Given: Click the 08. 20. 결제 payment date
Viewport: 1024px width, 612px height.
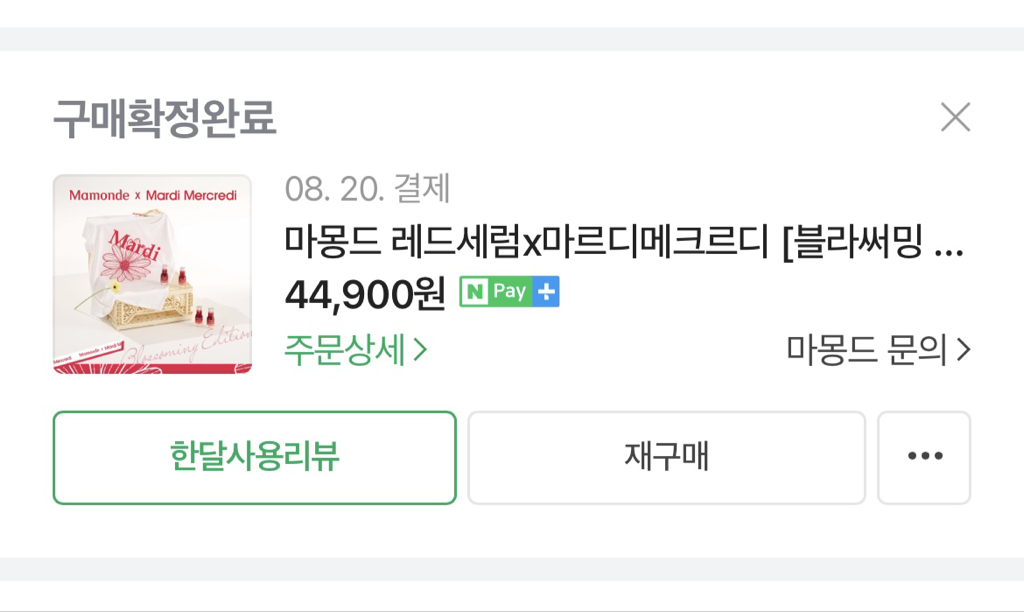Looking at the screenshot, I should click(368, 187).
